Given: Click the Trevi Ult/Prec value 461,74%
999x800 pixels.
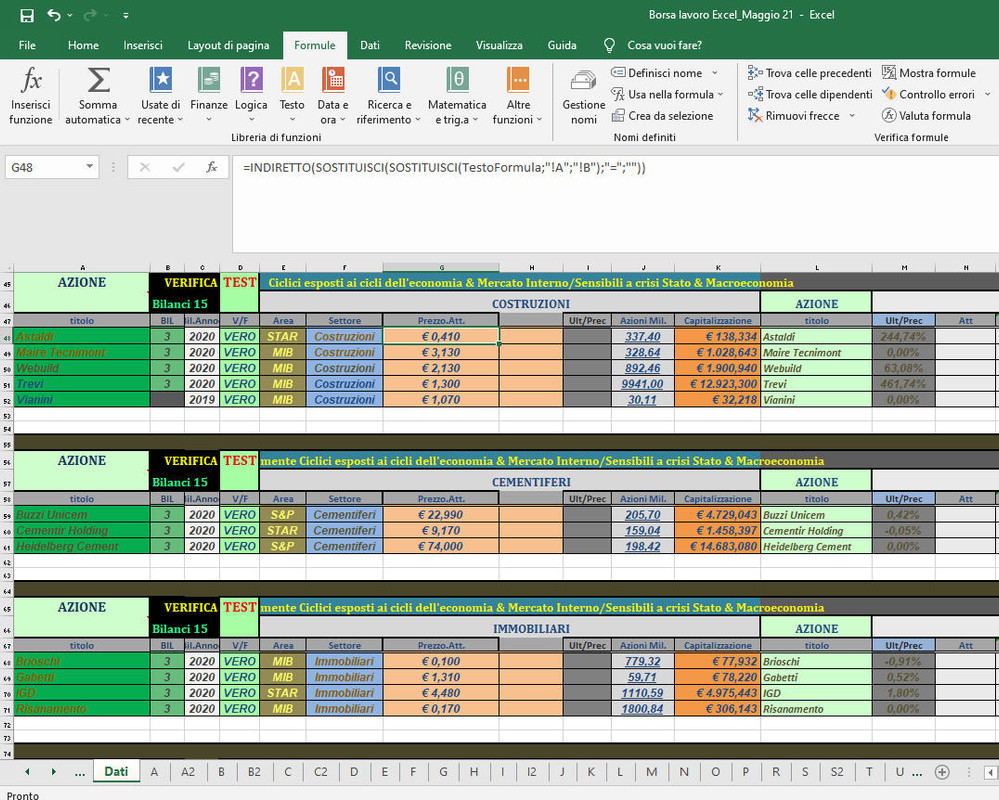Looking at the screenshot, I should coord(903,384).
